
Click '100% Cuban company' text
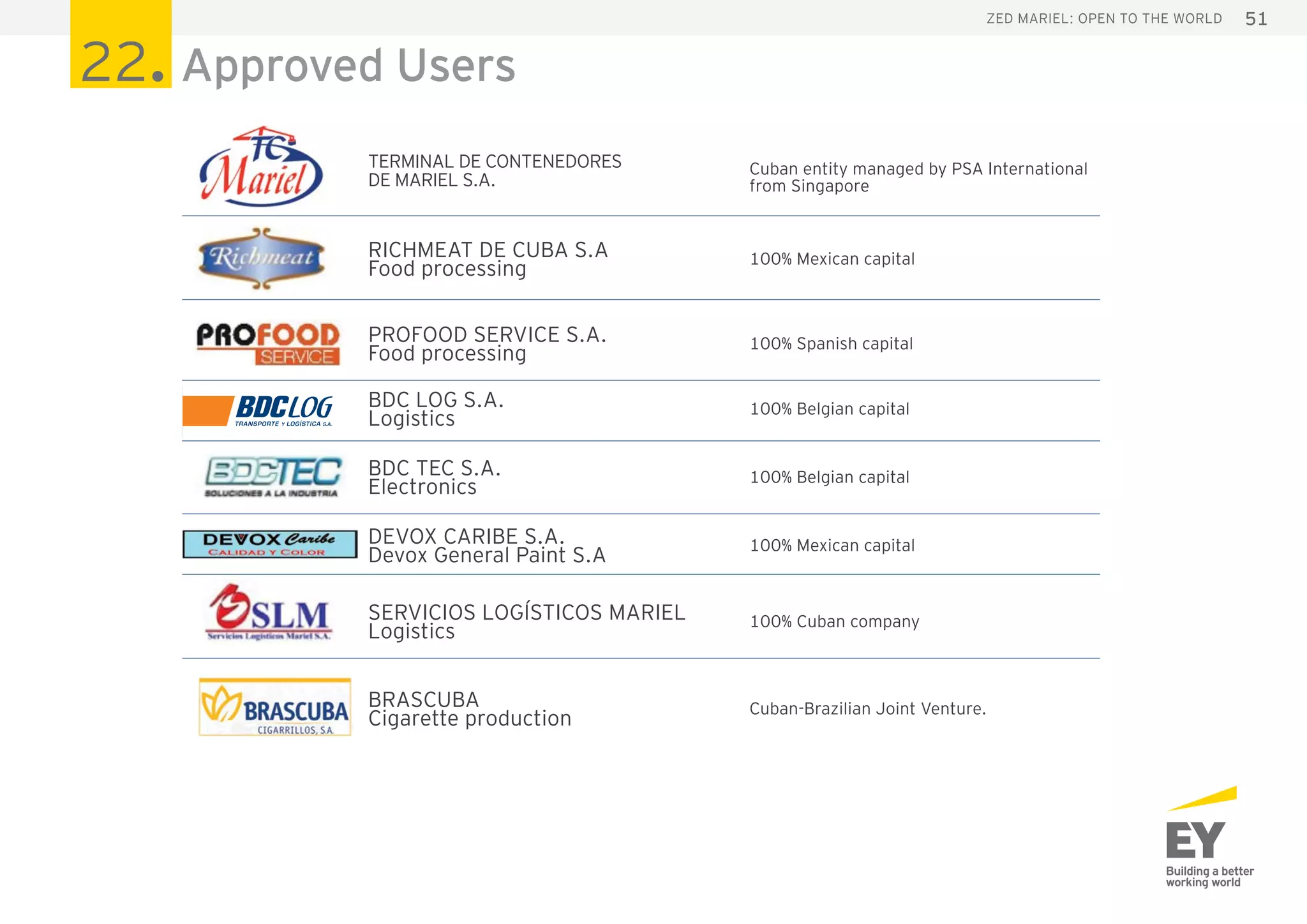(x=835, y=622)
